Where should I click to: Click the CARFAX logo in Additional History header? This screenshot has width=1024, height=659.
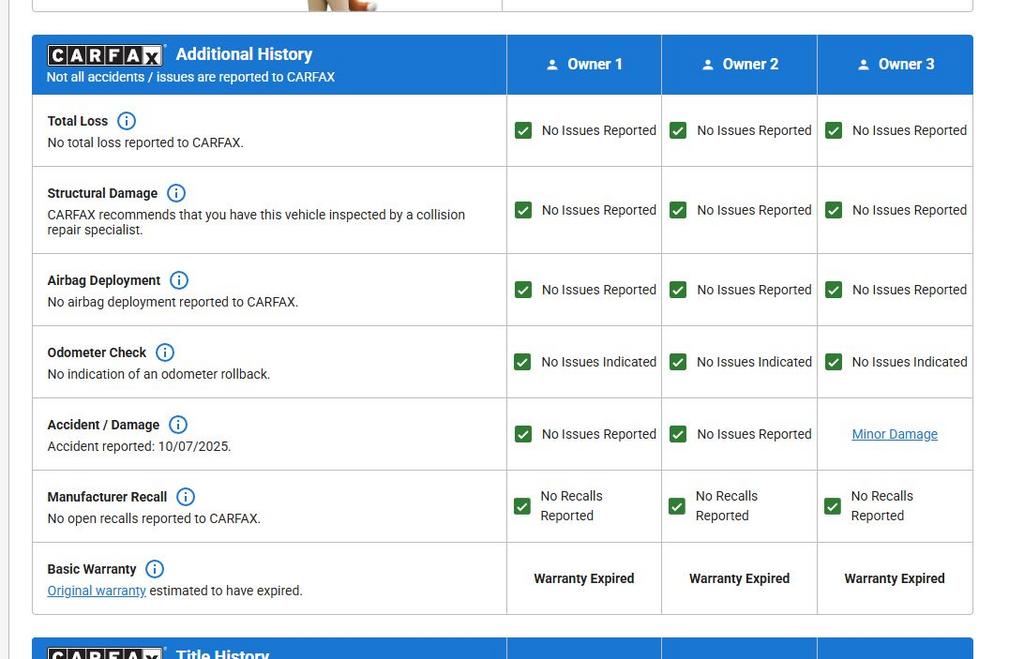(105, 55)
